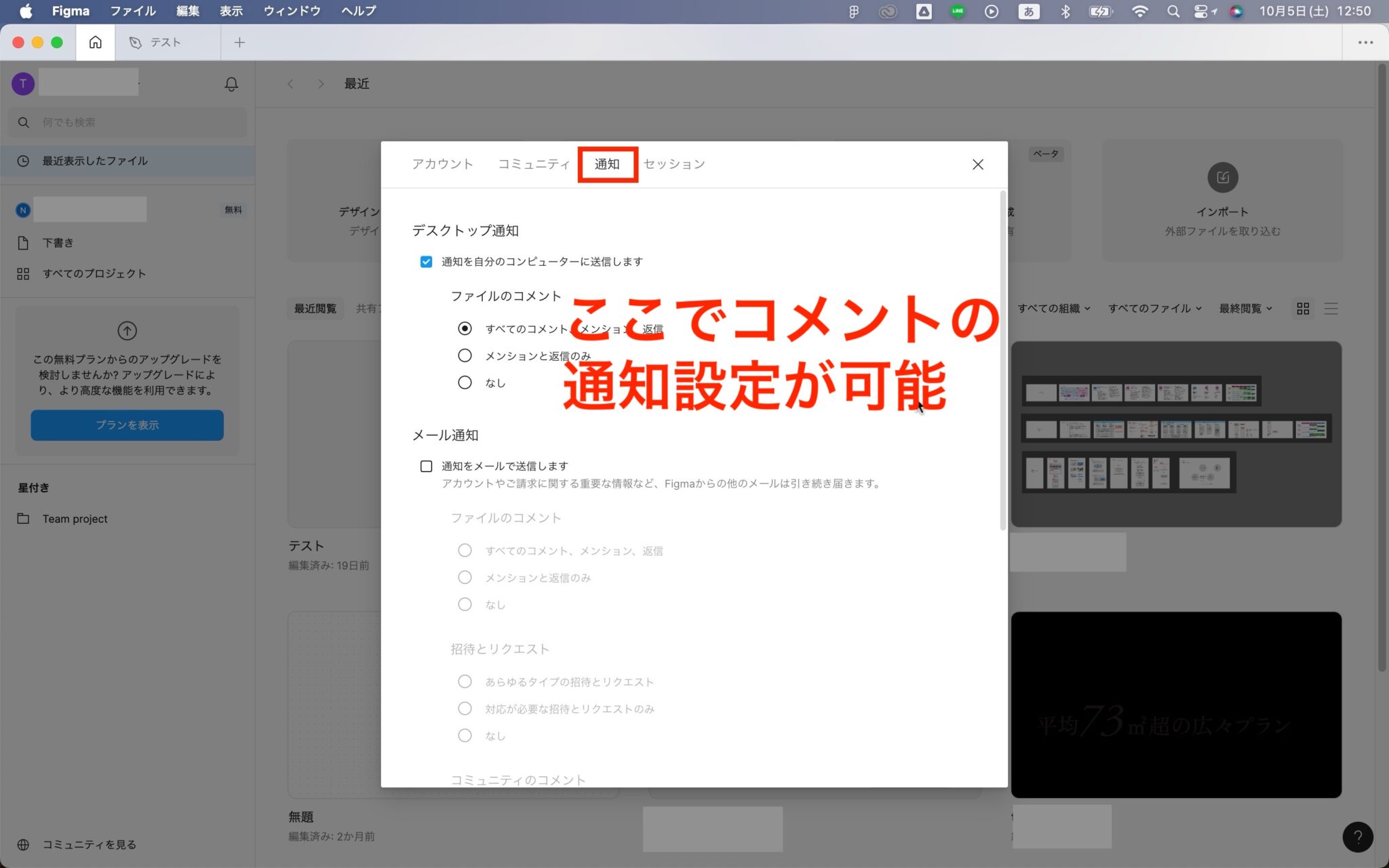
Task: Click the Wi-Fi menu bar icon
Action: pos(1139,11)
